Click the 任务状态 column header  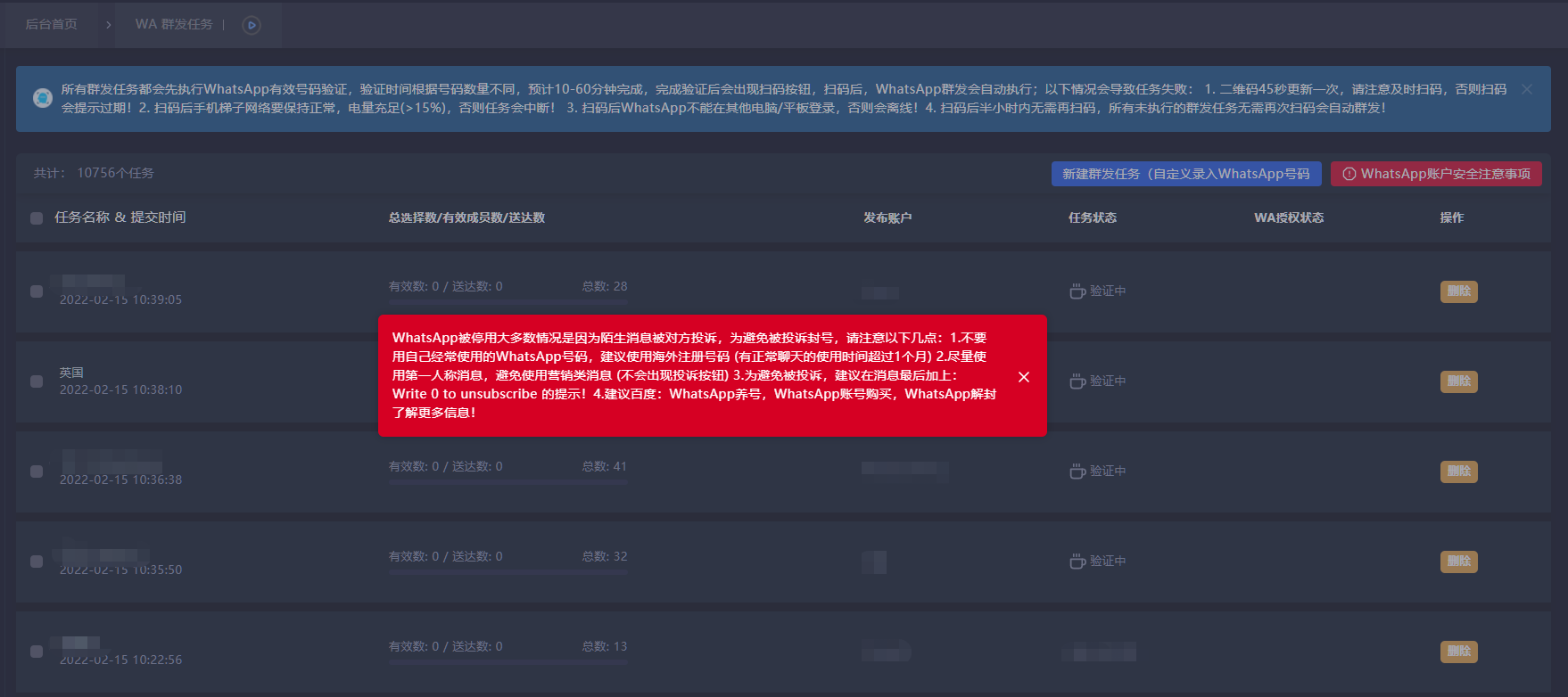(1092, 217)
